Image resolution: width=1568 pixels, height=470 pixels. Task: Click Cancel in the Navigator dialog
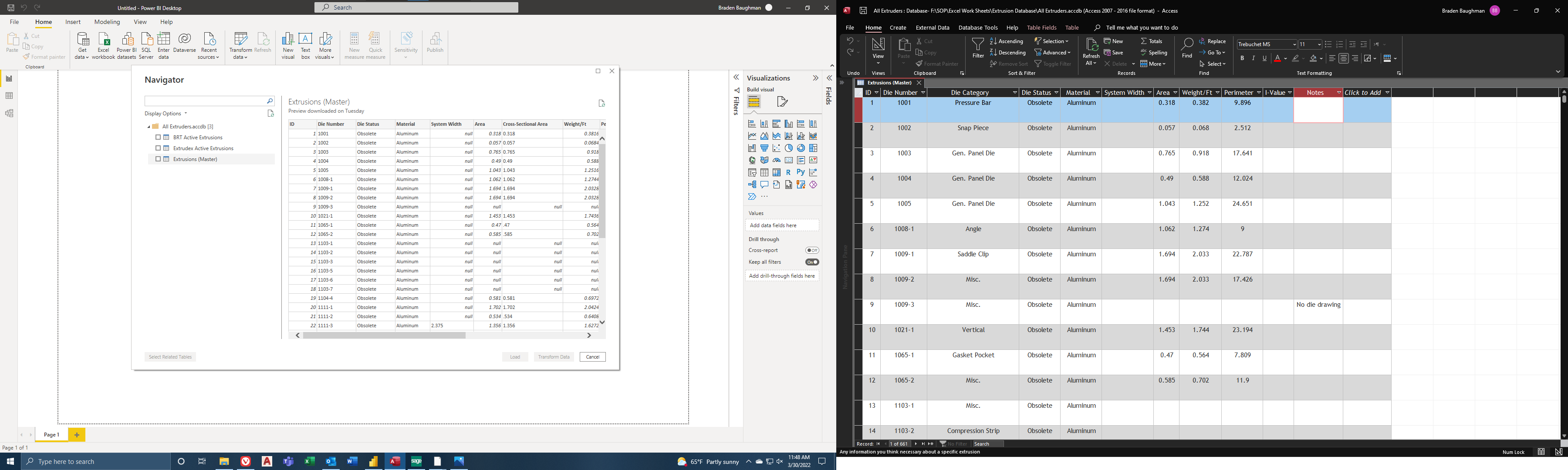point(592,357)
